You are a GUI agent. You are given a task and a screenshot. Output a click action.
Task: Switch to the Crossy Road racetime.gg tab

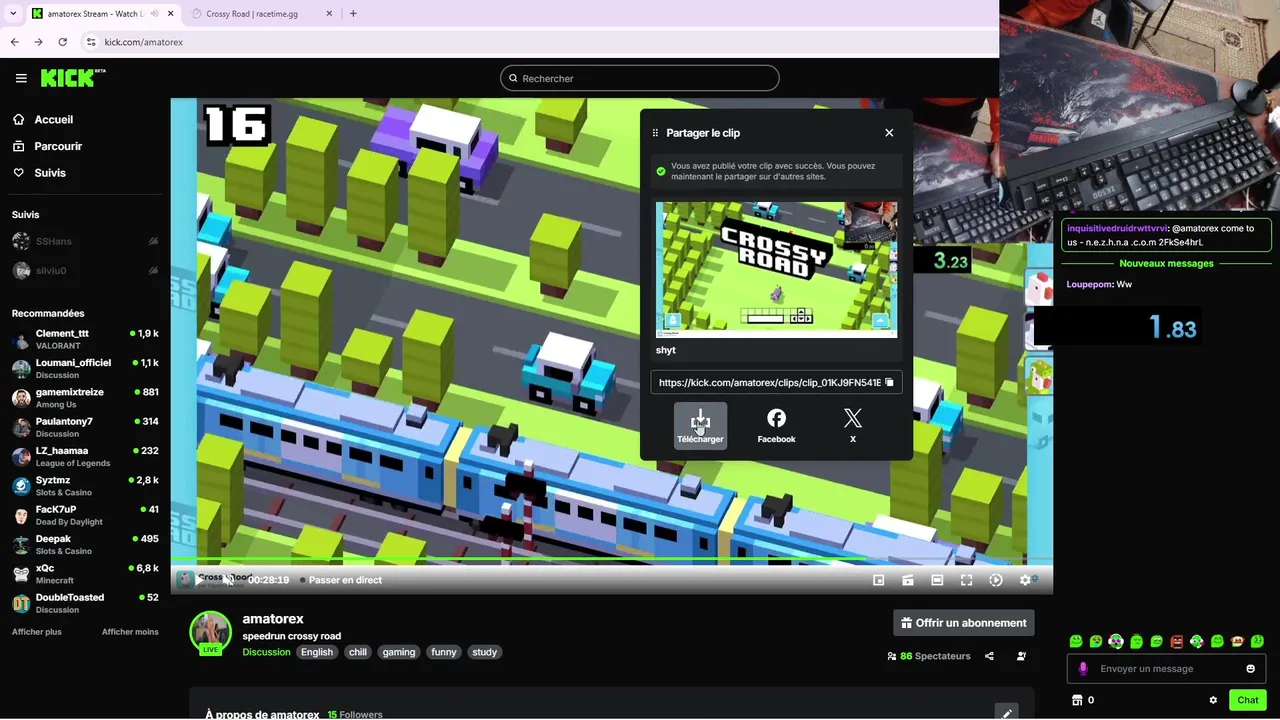pos(260,14)
